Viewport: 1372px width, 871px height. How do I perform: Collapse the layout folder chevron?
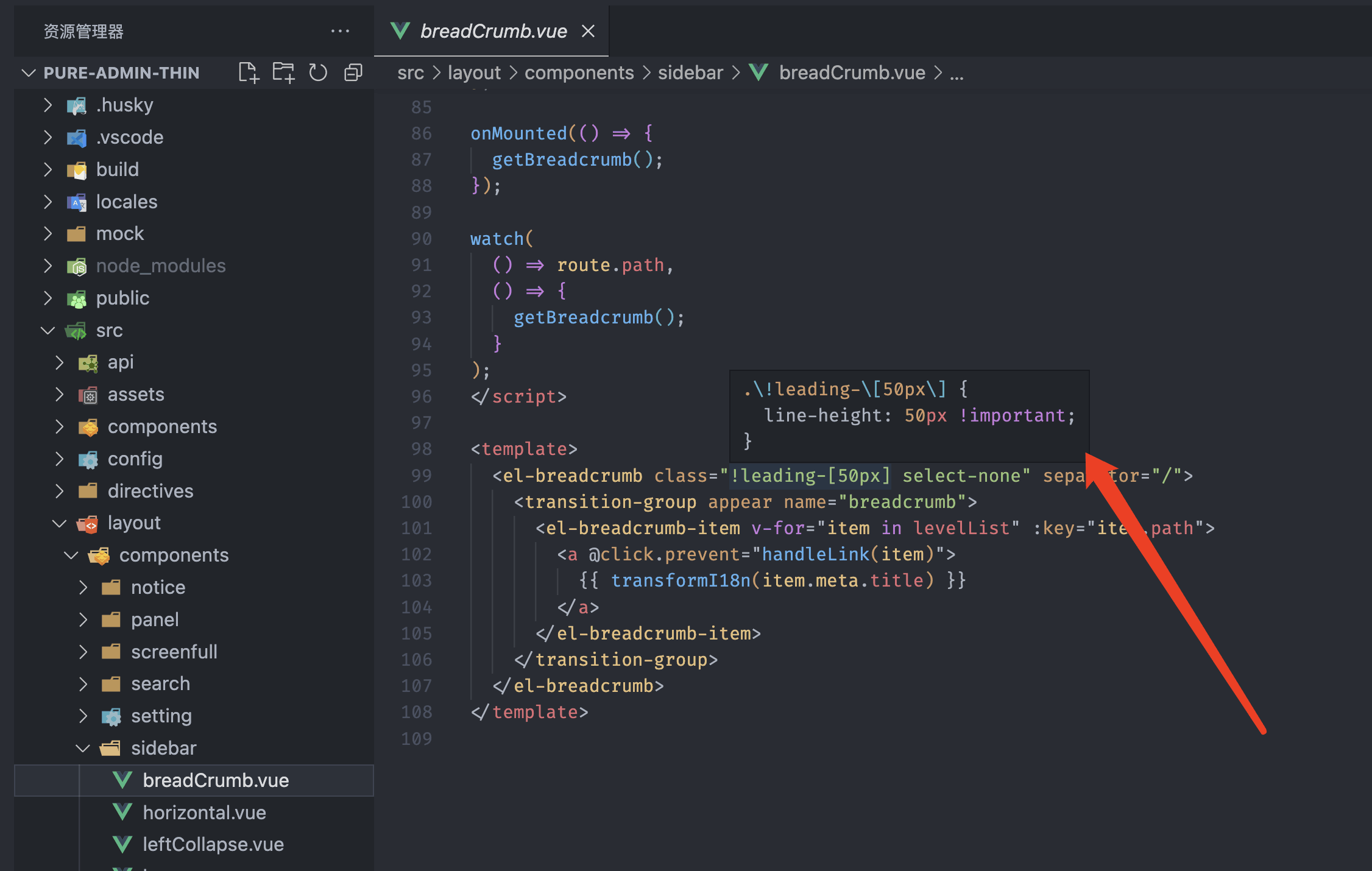click(60, 523)
